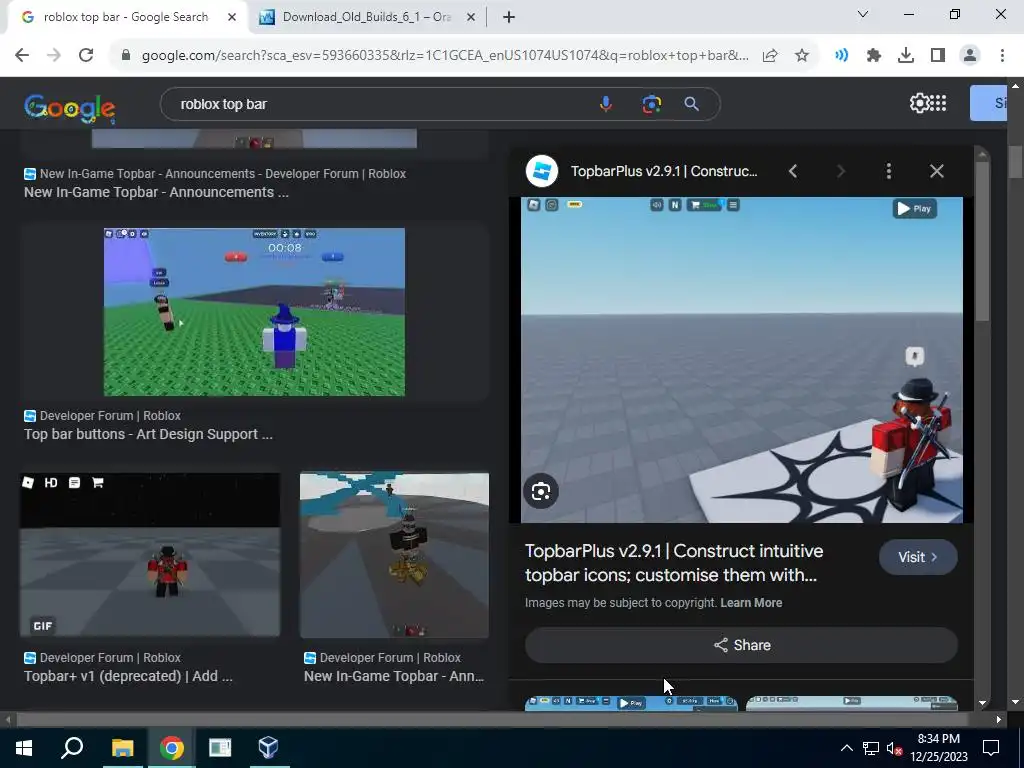The height and width of the screenshot is (768, 1024).
Task: Open tab search dropdown chevron
Action: 863,14
